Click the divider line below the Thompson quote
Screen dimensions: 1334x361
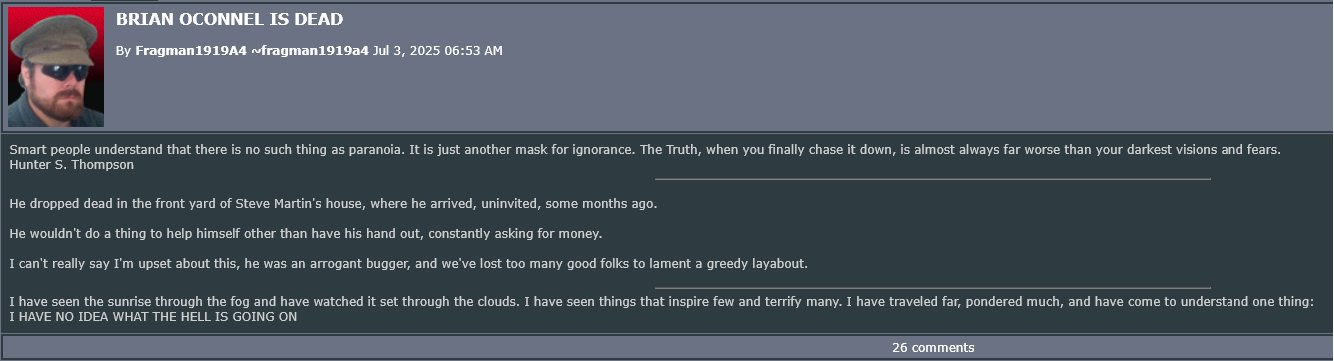pyautogui.click(x=933, y=179)
